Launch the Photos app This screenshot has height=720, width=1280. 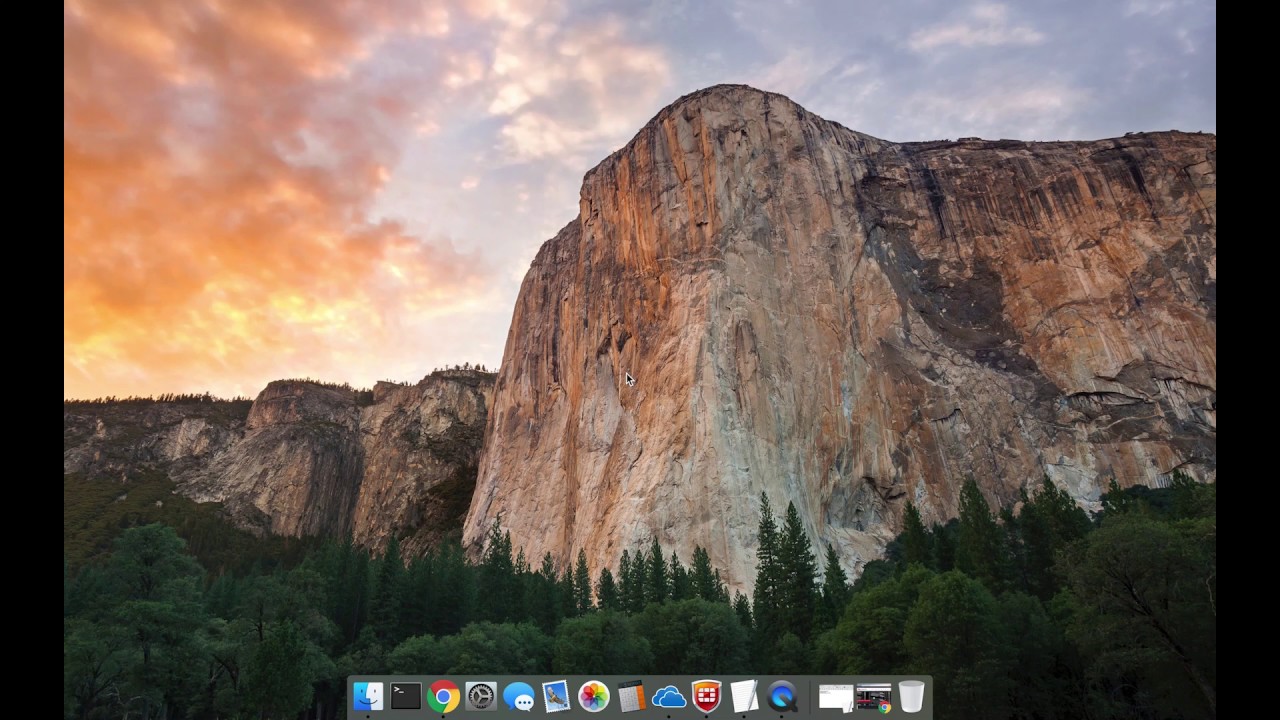pyautogui.click(x=594, y=696)
